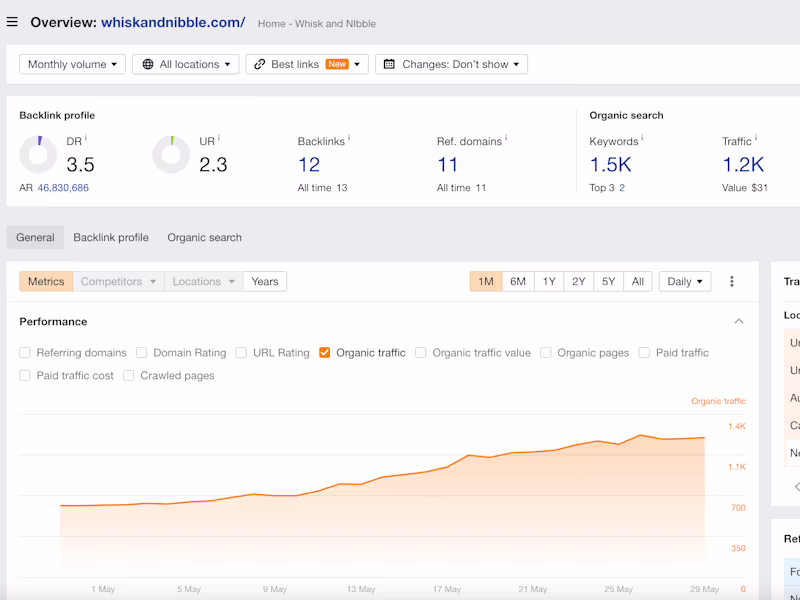Image resolution: width=800 pixels, height=600 pixels.
Task: Click the UR donut gauge
Action: click(171, 155)
